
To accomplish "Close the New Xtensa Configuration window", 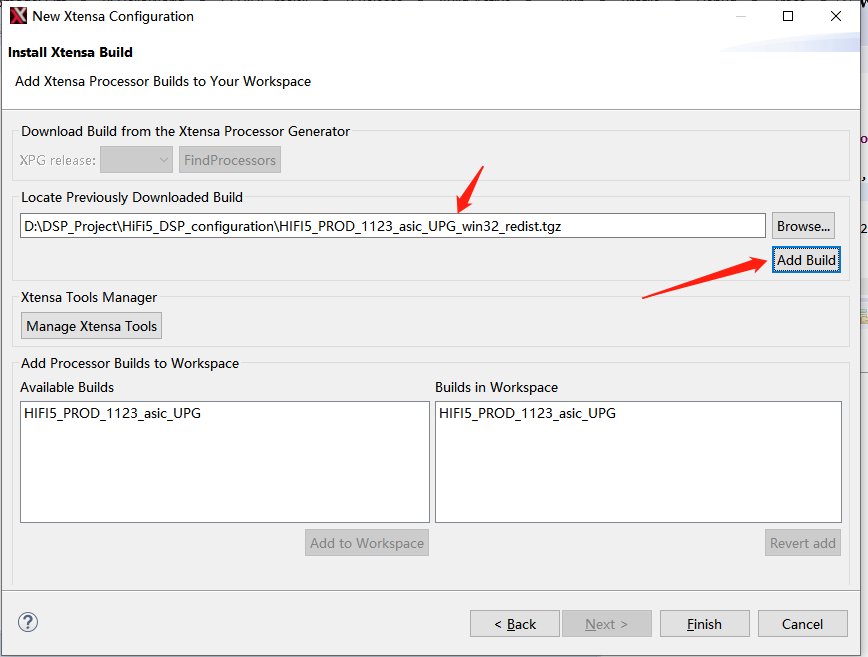I will [836, 16].
